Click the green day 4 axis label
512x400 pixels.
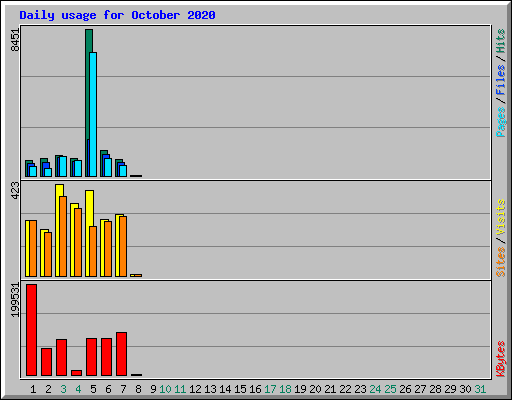click(78, 389)
